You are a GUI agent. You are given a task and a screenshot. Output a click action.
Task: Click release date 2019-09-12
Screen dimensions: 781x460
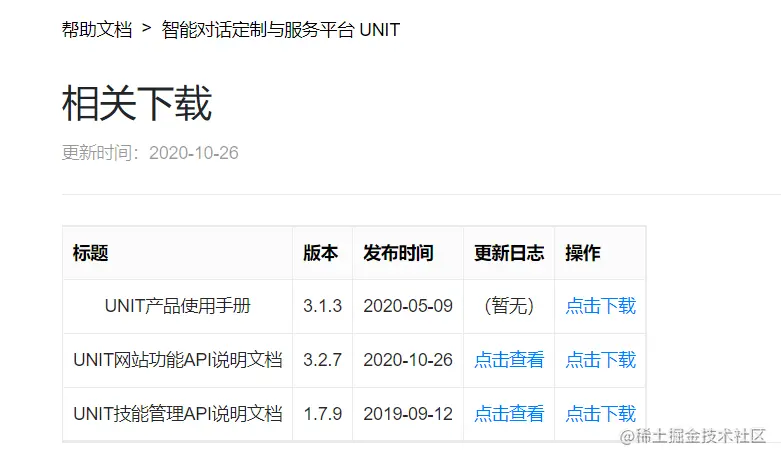[408, 413]
